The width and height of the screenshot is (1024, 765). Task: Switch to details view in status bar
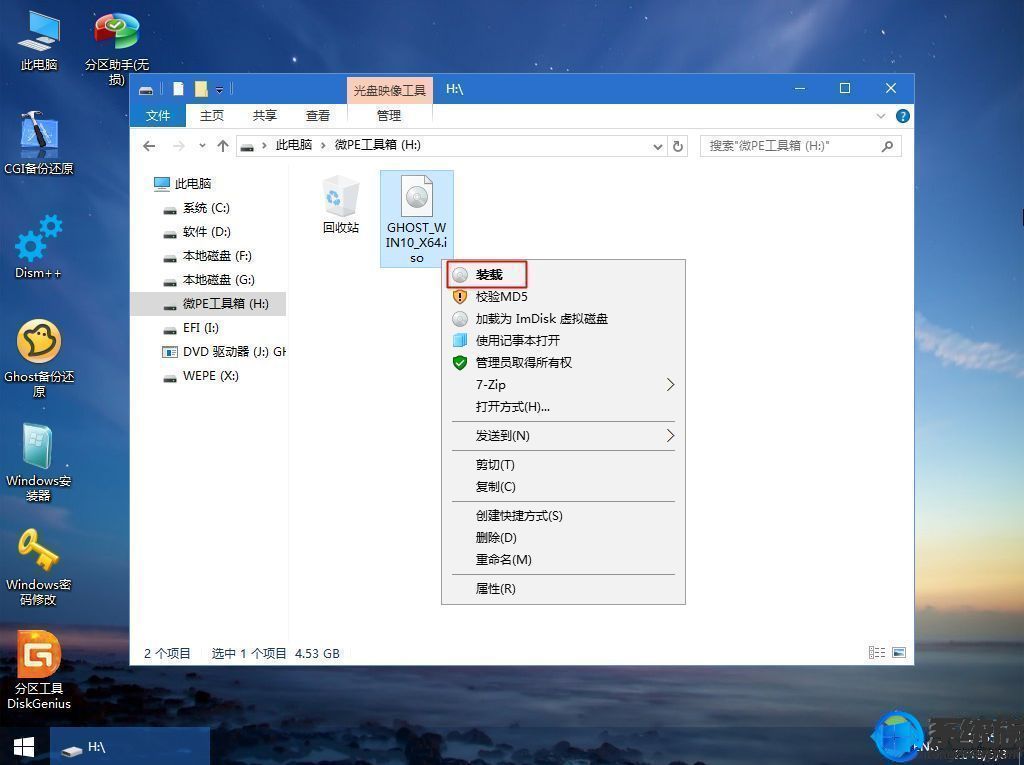tap(877, 652)
